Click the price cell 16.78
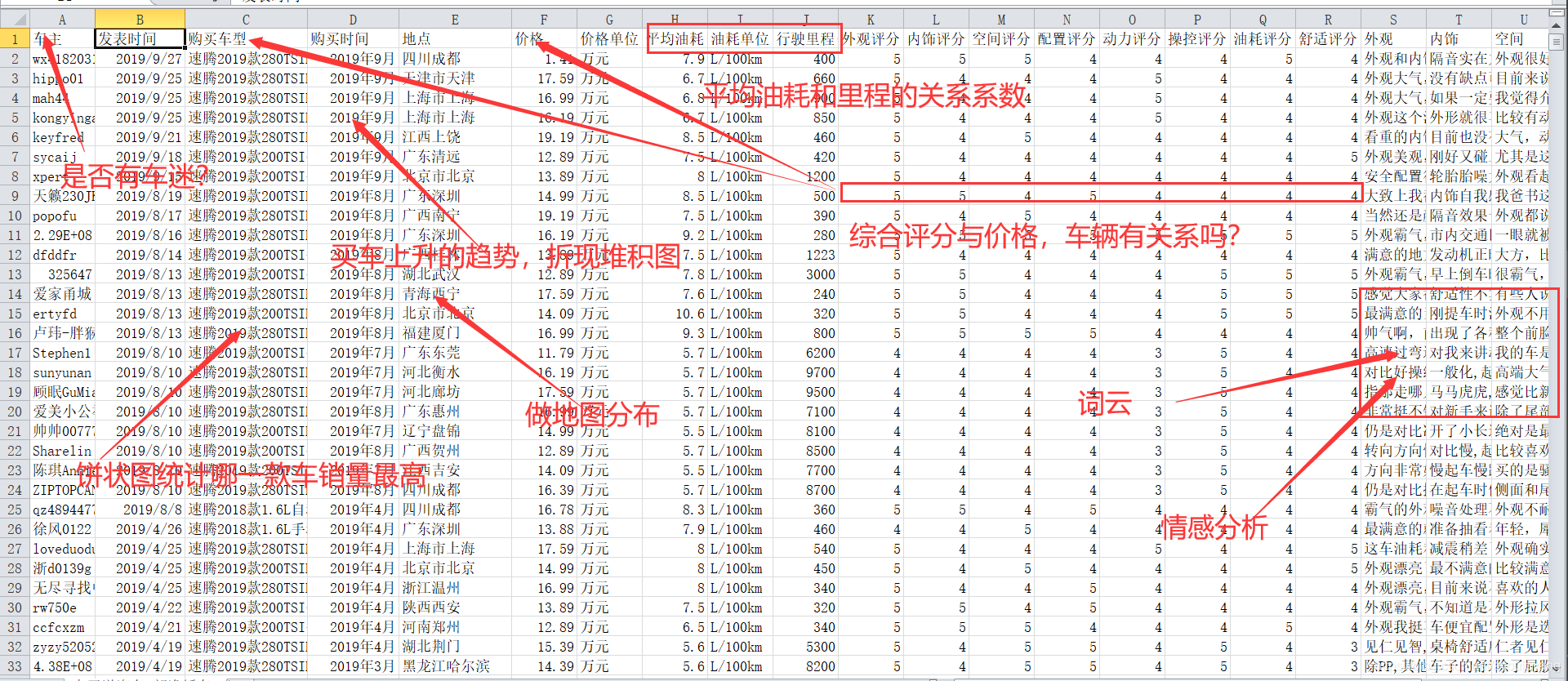Viewport: 1568px width, 681px height. [x=544, y=510]
